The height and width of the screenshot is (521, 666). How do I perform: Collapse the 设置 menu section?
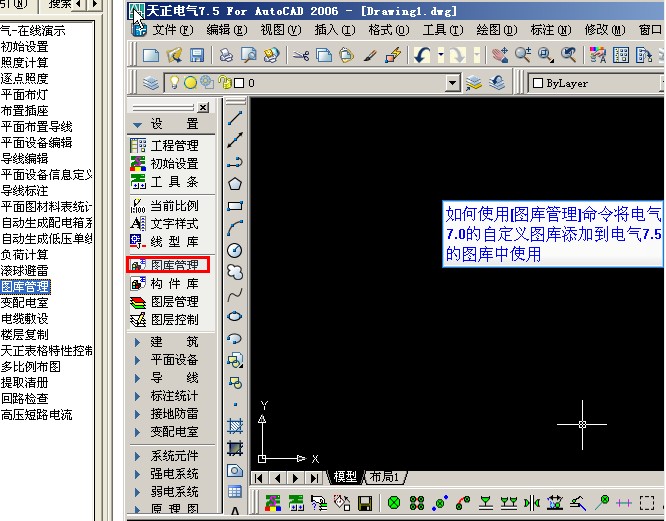point(138,125)
